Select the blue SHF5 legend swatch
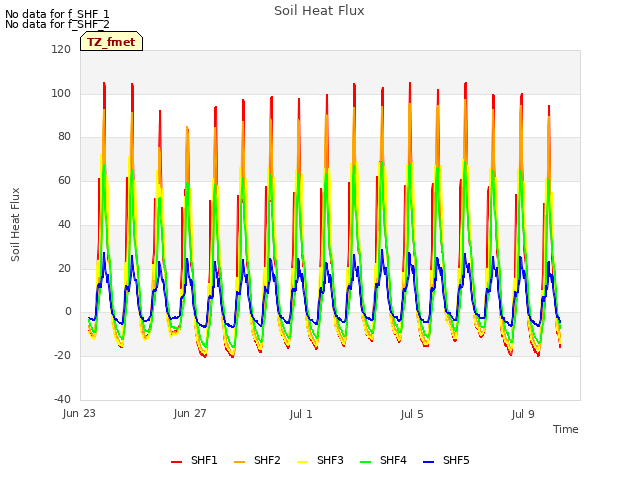Viewport: 640px width, 480px height. (429, 462)
